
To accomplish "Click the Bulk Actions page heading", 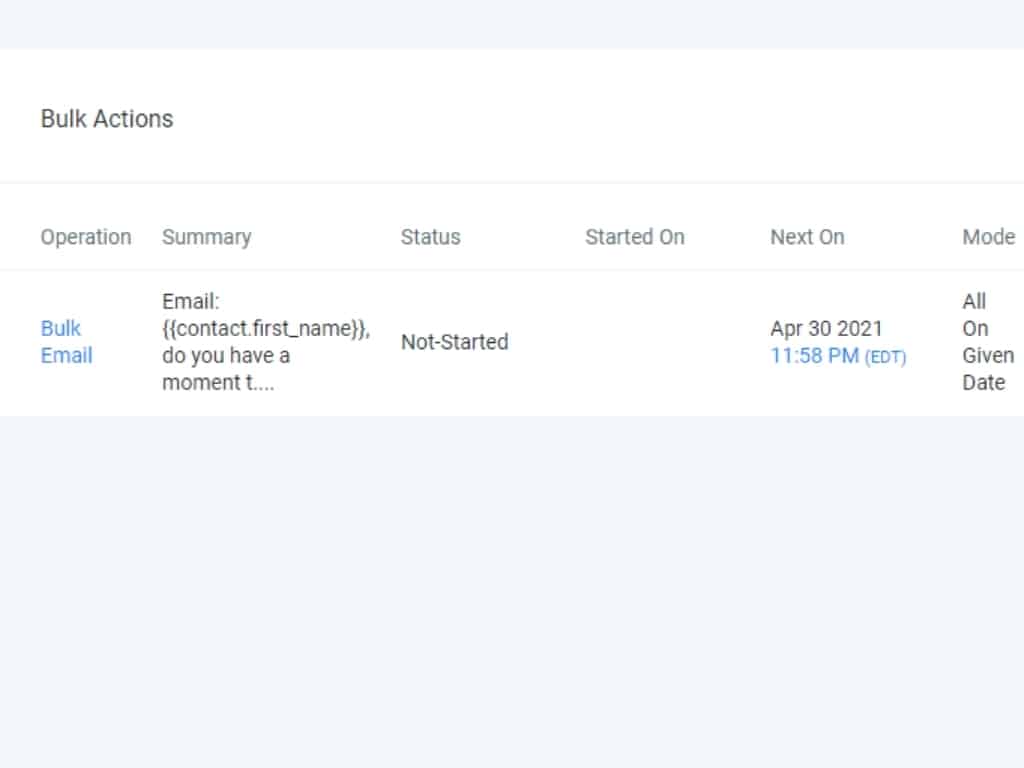I will [107, 119].
